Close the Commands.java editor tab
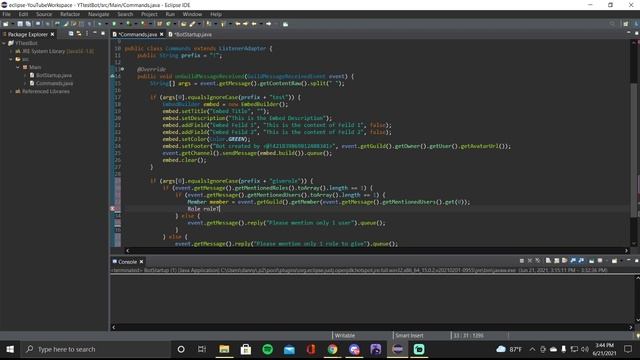640x360 pixels. pos(162,34)
